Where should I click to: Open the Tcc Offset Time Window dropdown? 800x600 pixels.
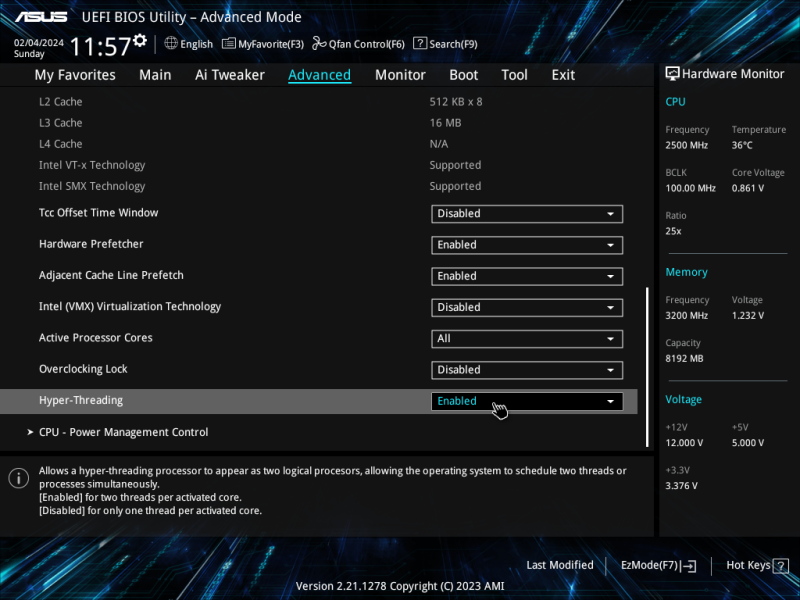[527, 214]
